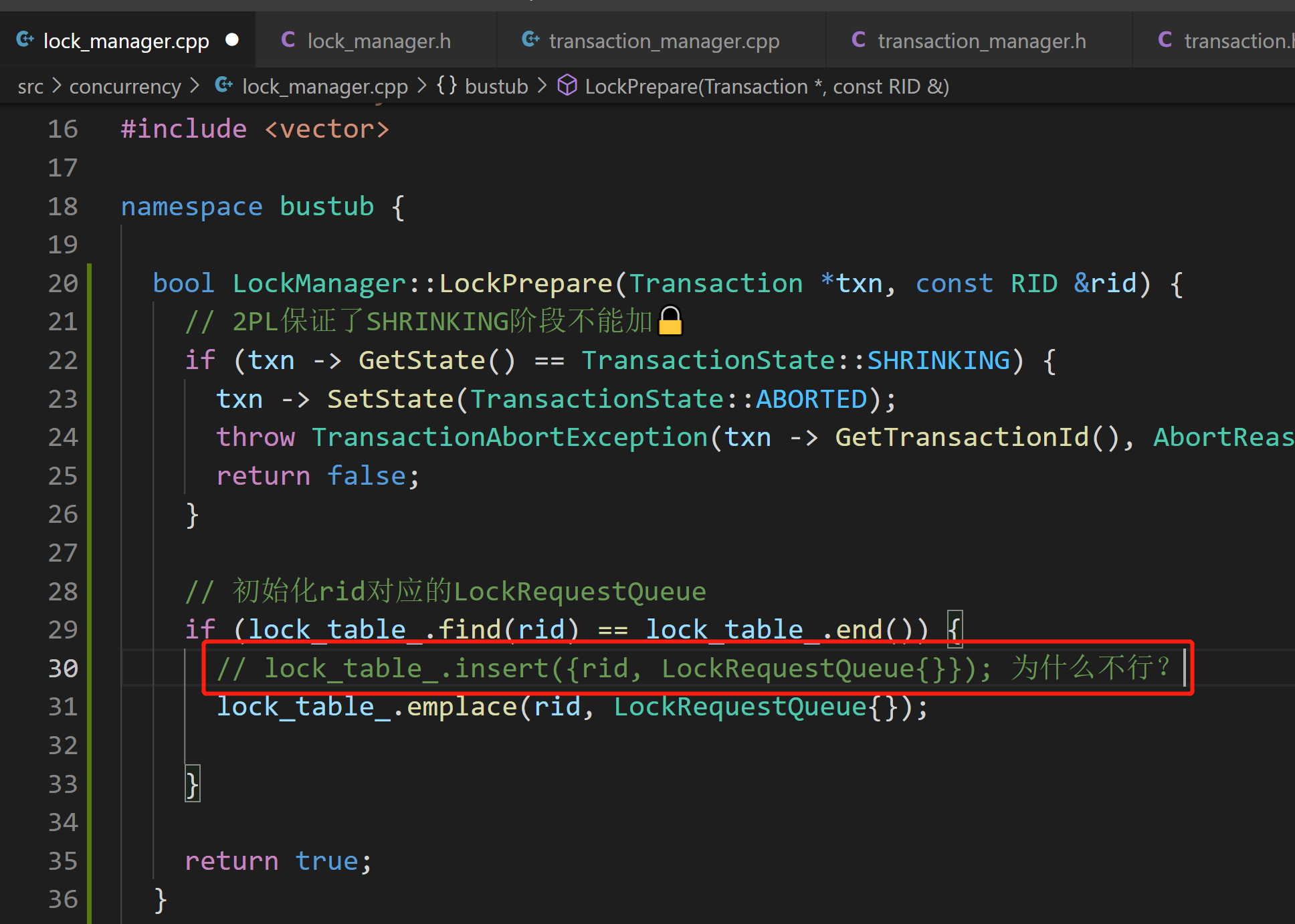Click the C++ icon on transaction_manager.cpp tab
Image resolution: width=1295 pixels, height=924 pixels.
coord(530,39)
